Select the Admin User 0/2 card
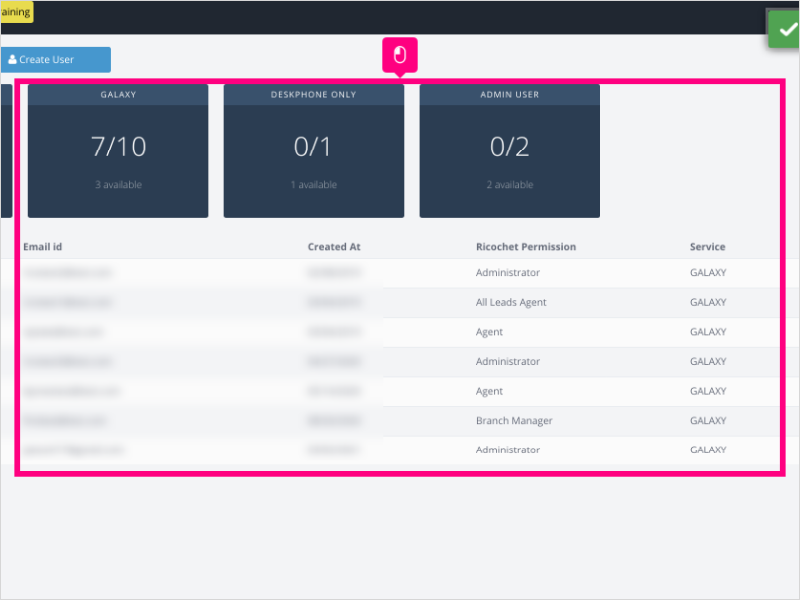Viewport: 800px width, 600px height. click(510, 151)
